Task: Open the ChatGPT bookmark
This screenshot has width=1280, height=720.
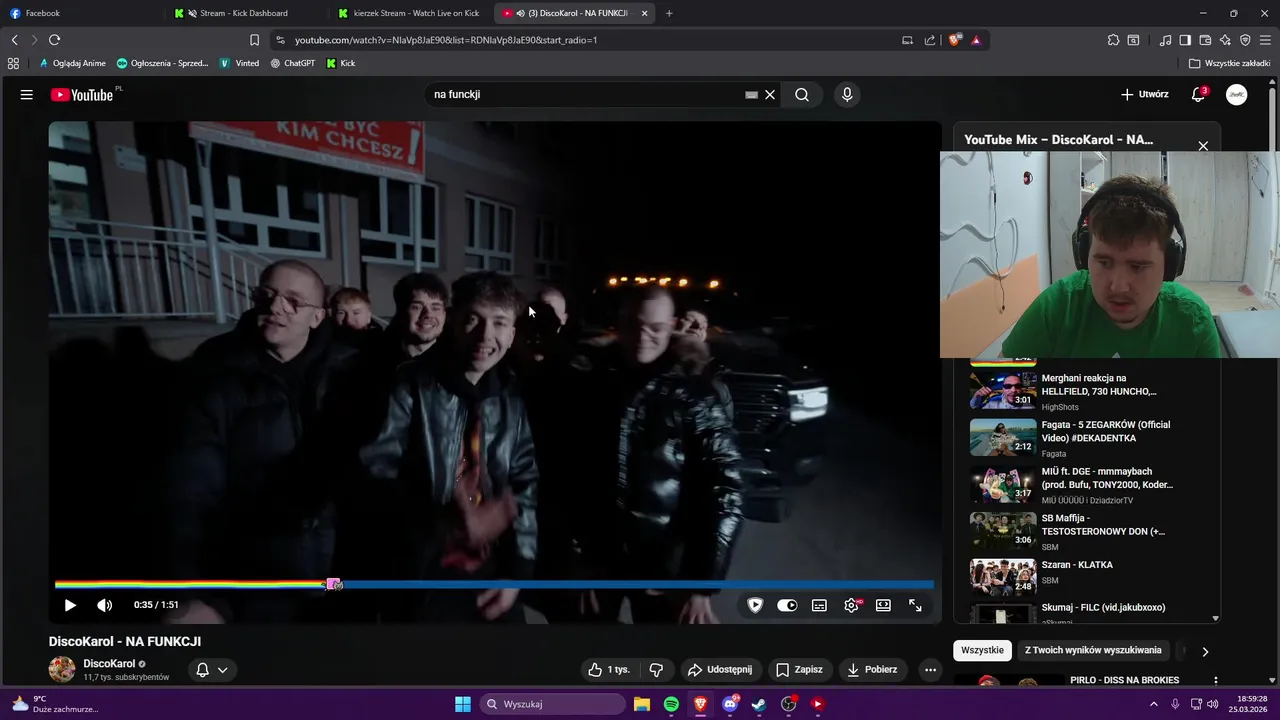Action: point(293,63)
